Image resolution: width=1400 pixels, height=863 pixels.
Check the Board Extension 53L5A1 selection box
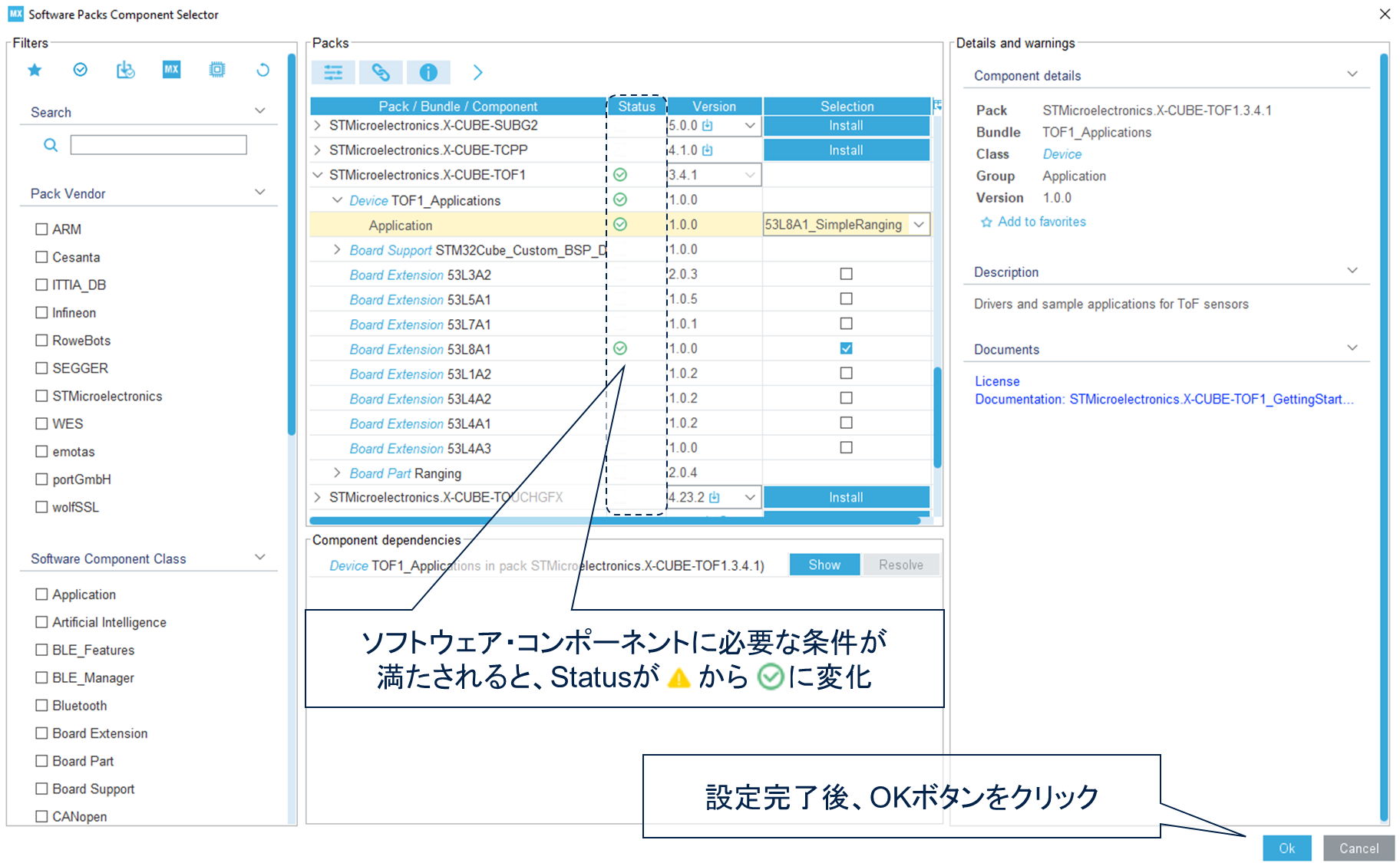coord(846,298)
